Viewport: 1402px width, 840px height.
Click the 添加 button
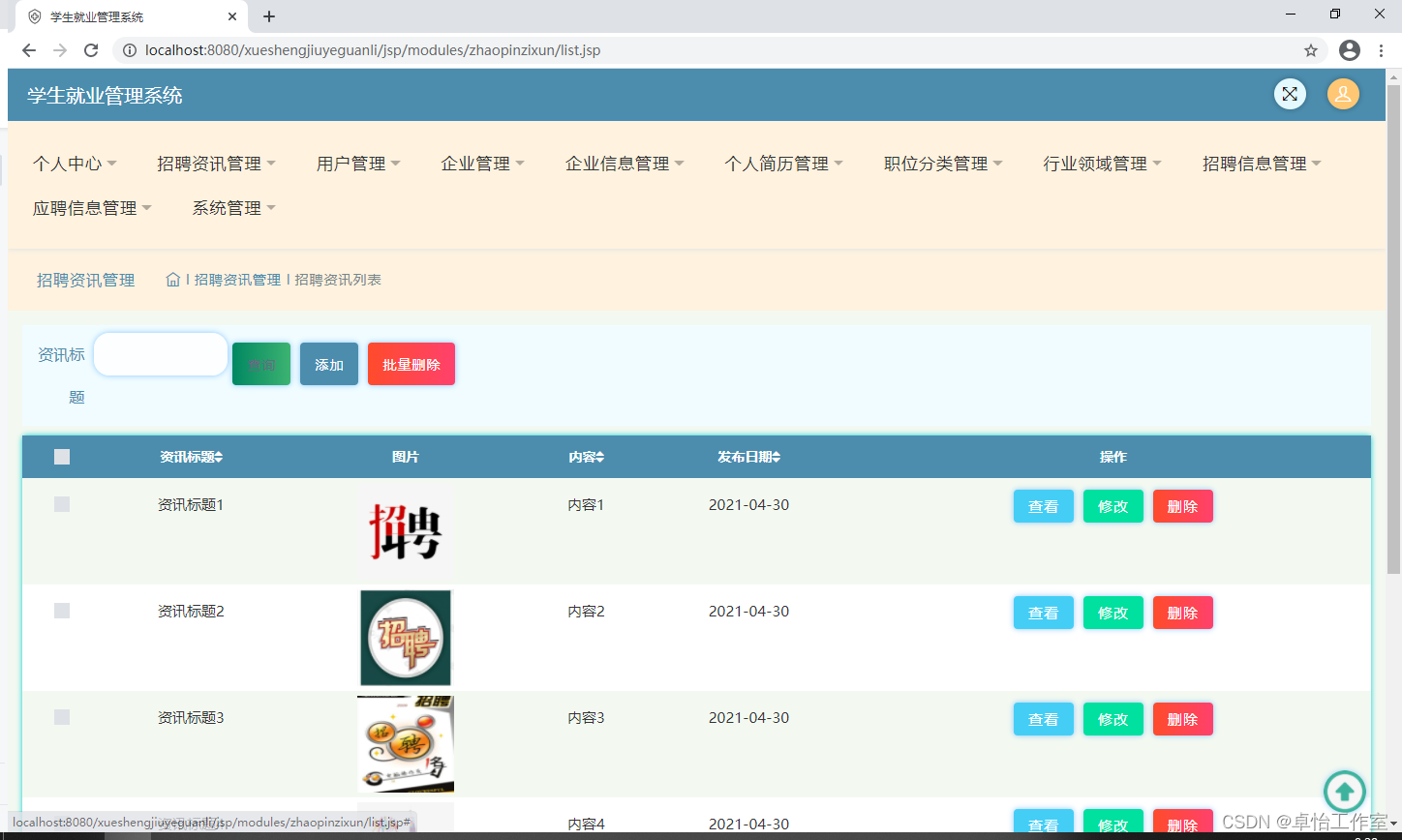pos(329,364)
